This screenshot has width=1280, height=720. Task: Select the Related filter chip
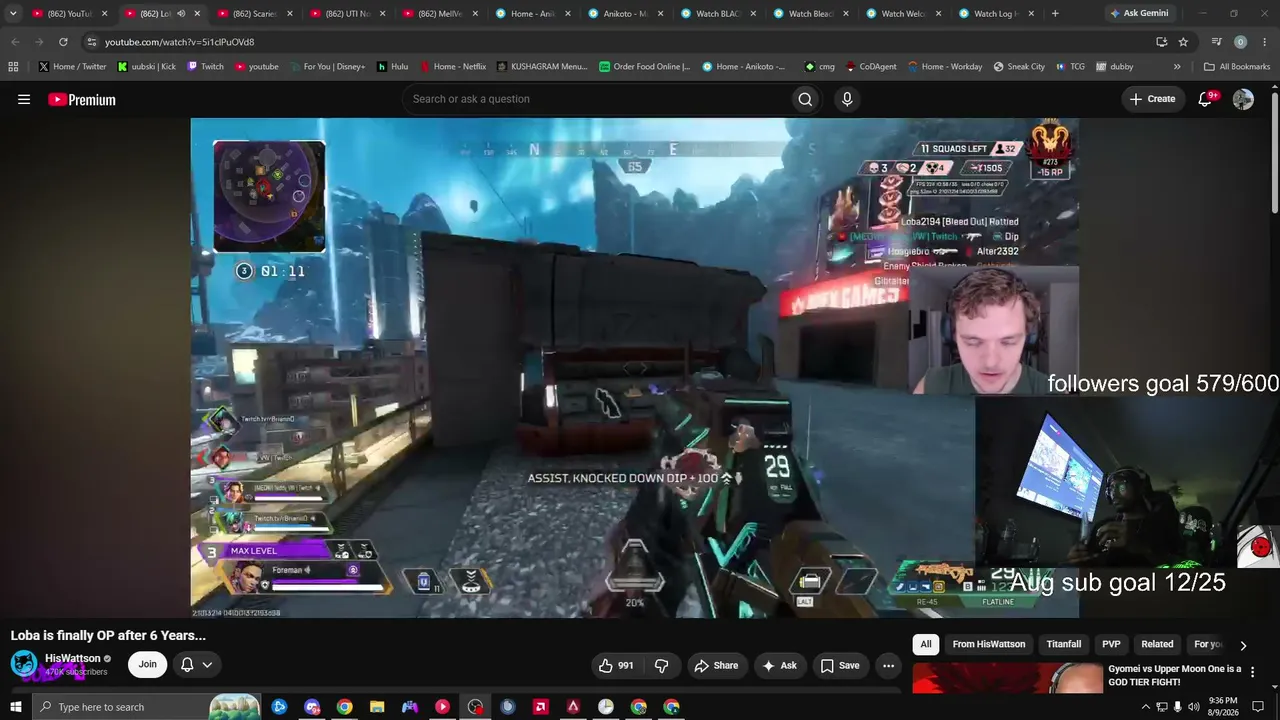click(1157, 645)
